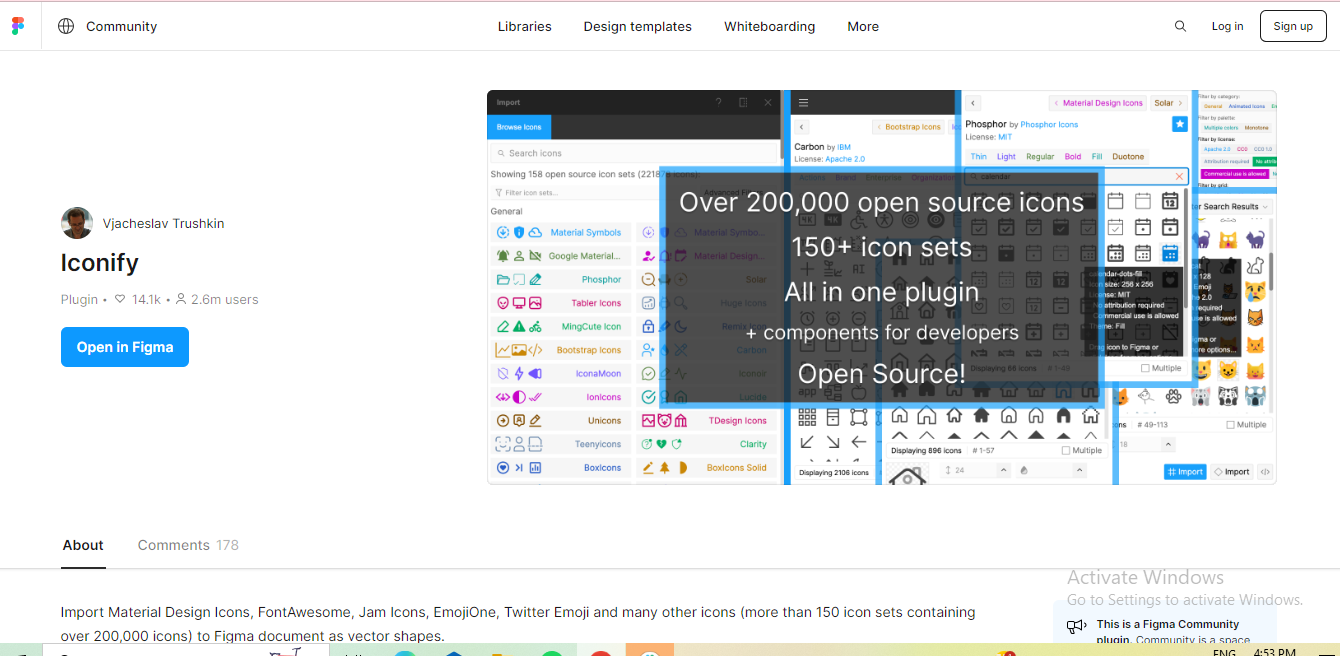Screen dimensions: 1340x656
Task: Select the MingCute Icon set row
Action: click(x=559, y=326)
